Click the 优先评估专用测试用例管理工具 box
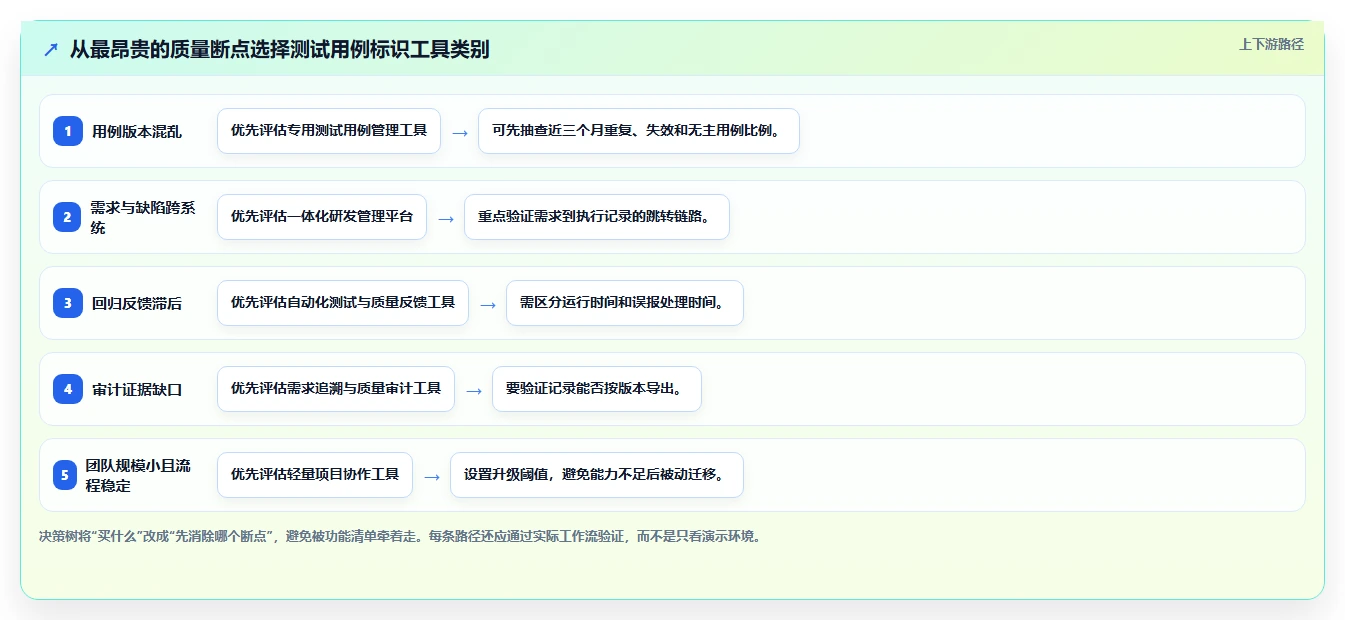The width and height of the screenshot is (1345, 620). tap(329, 131)
